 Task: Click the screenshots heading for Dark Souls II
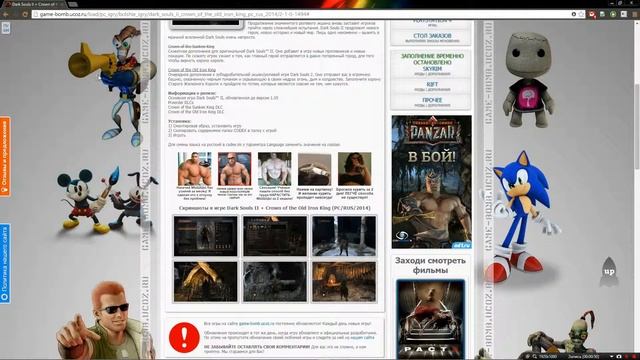coord(275,208)
